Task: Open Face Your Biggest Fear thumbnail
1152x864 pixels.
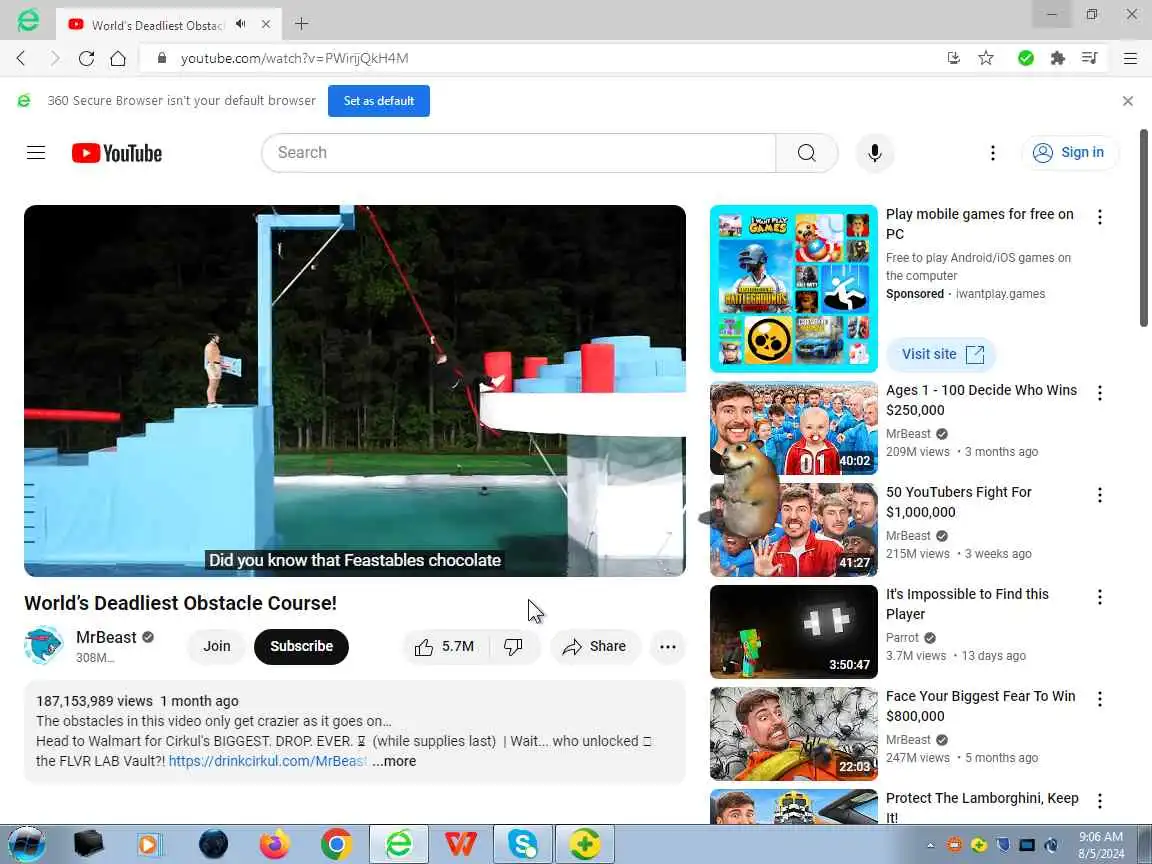Action: click(793, 734)
